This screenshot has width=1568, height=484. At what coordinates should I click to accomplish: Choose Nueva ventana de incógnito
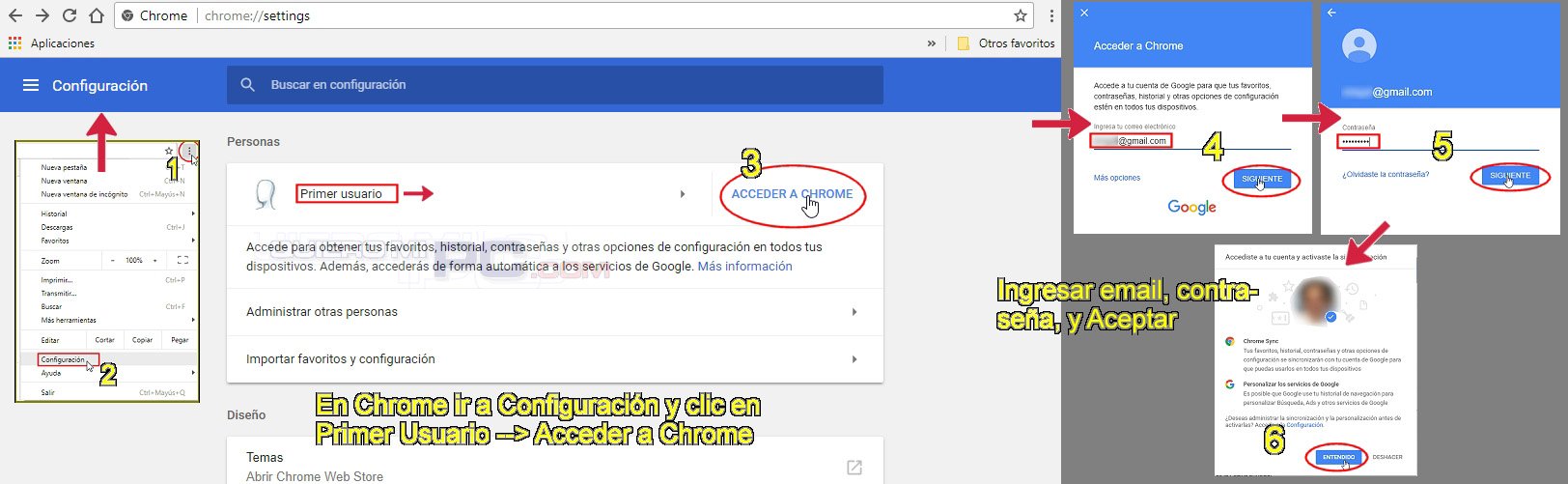point(84,194)
